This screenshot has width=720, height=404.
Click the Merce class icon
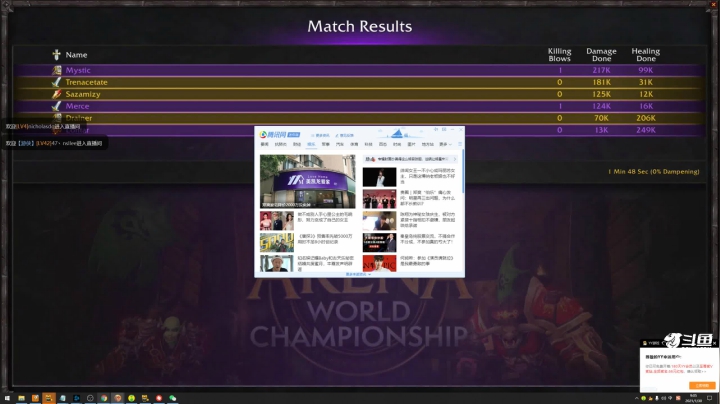pos(56,106)
